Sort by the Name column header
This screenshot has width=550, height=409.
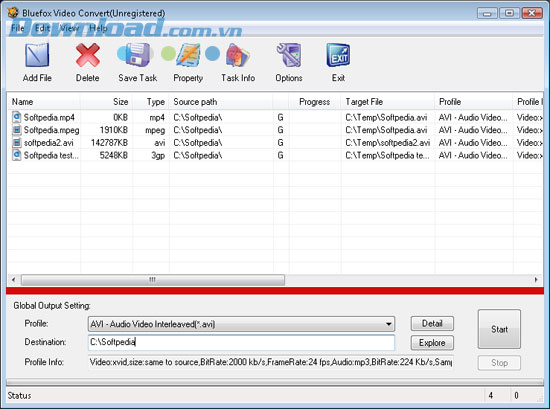click(45, 102)
